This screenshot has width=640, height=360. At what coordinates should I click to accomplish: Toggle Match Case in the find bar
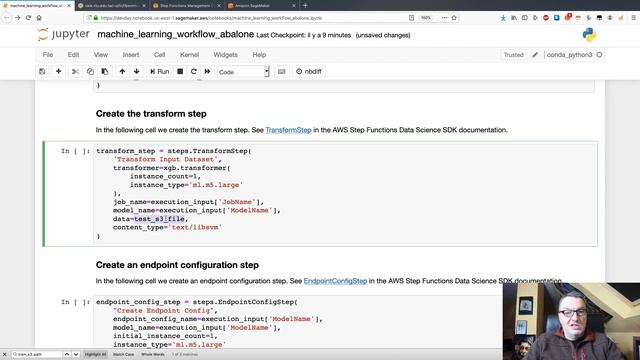(123, 354)
